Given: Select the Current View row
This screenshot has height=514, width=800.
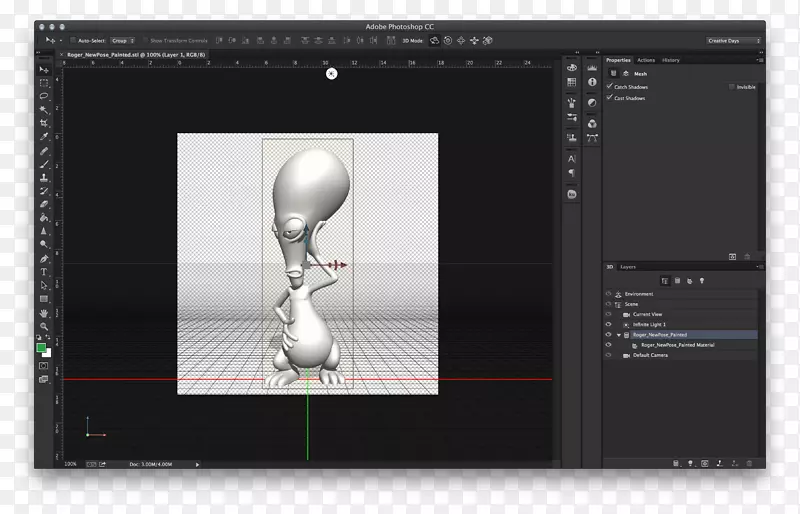Looking at the screenshot, I should pyautogui.click(x=680, y=314).
